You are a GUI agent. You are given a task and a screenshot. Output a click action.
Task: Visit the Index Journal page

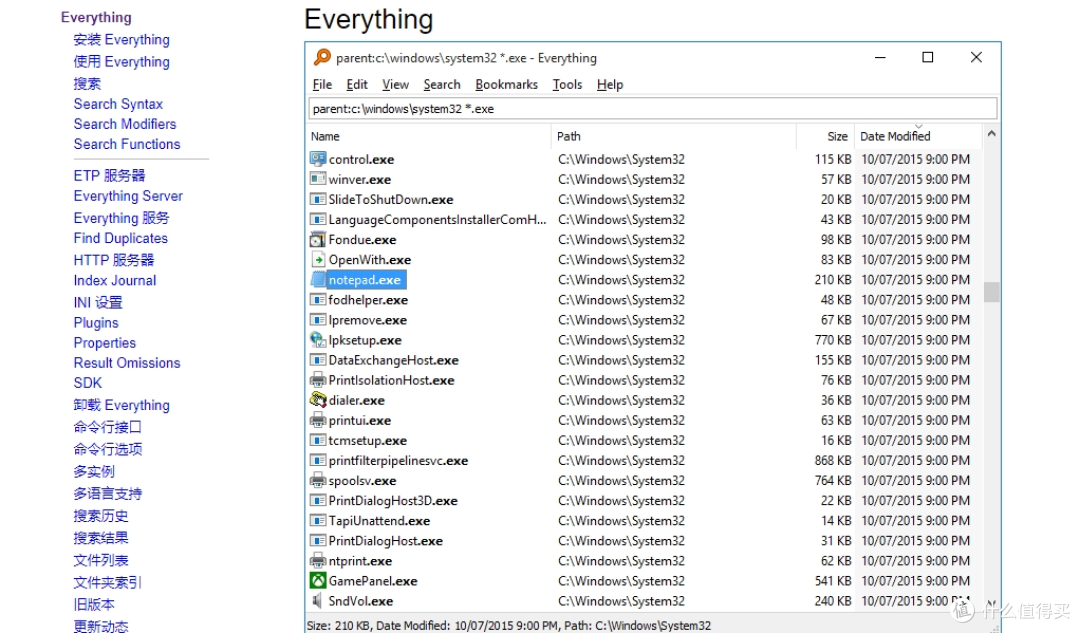(115, 280)
